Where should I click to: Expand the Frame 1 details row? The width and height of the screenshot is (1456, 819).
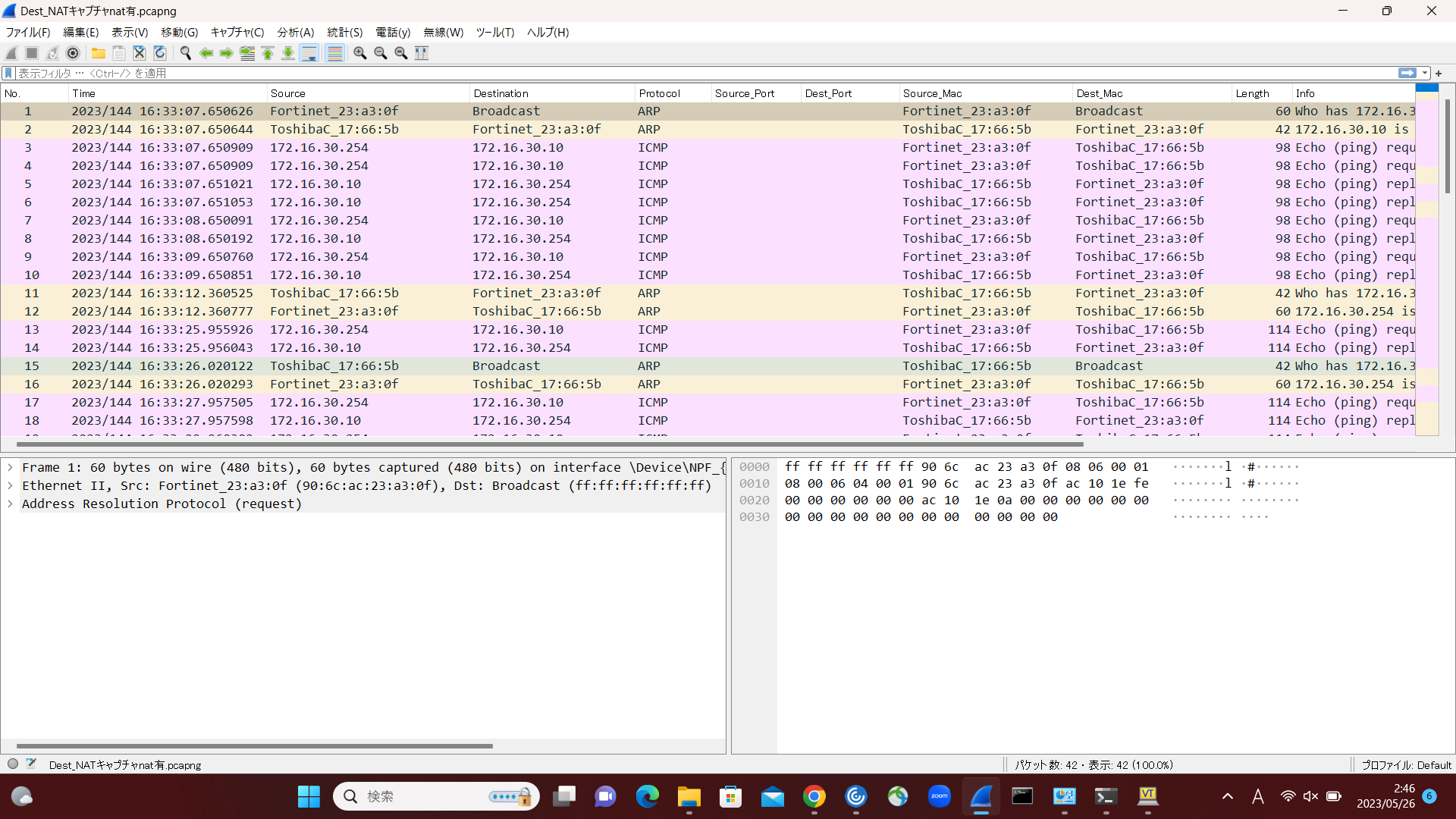click(x=10, y=467)
